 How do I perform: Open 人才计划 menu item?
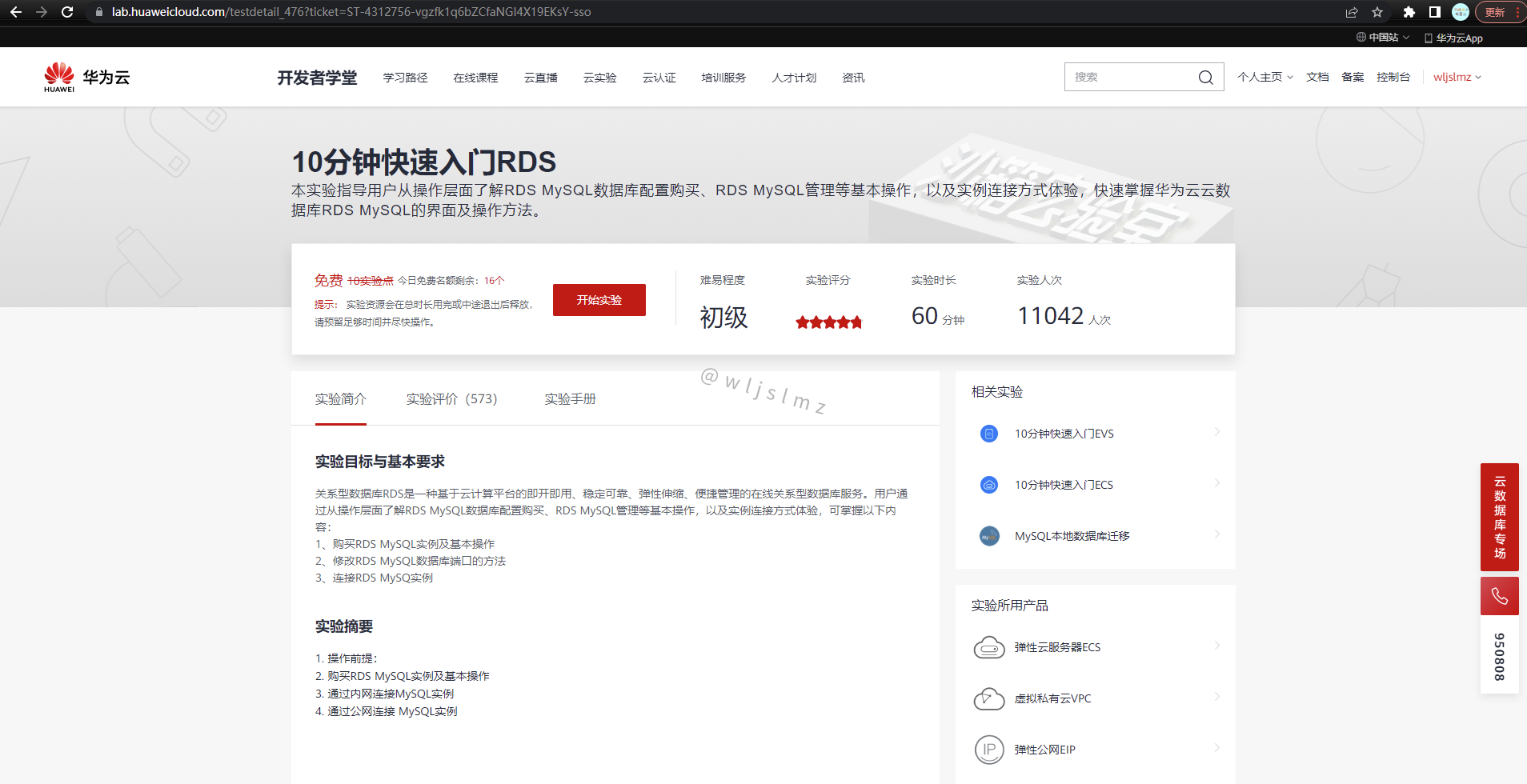tap(794, 78)
